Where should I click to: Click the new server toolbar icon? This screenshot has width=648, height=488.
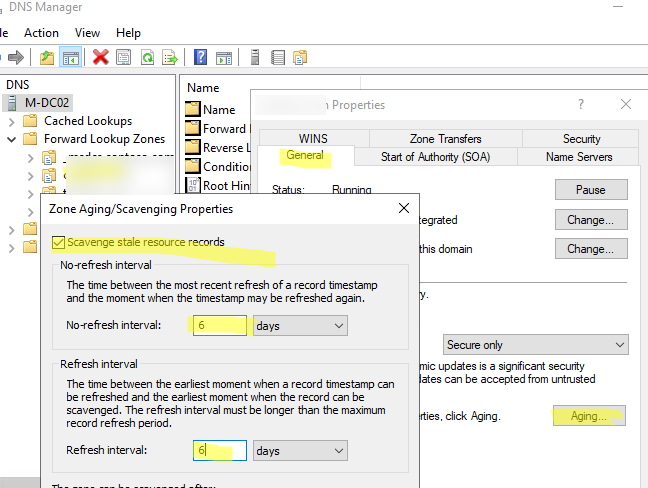[255, 57]
